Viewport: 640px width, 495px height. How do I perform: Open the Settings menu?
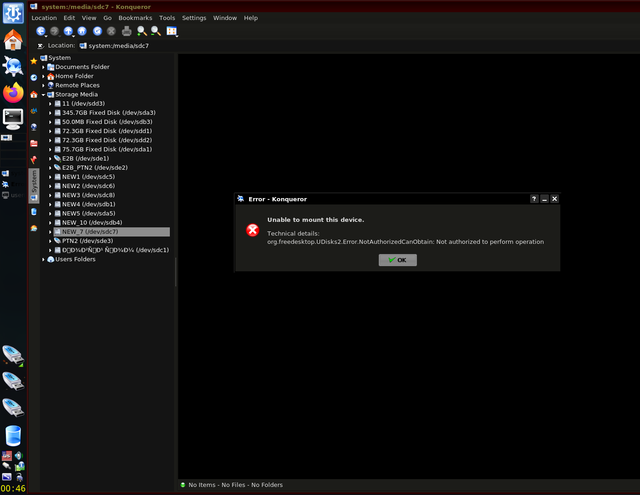click(194, 18)
